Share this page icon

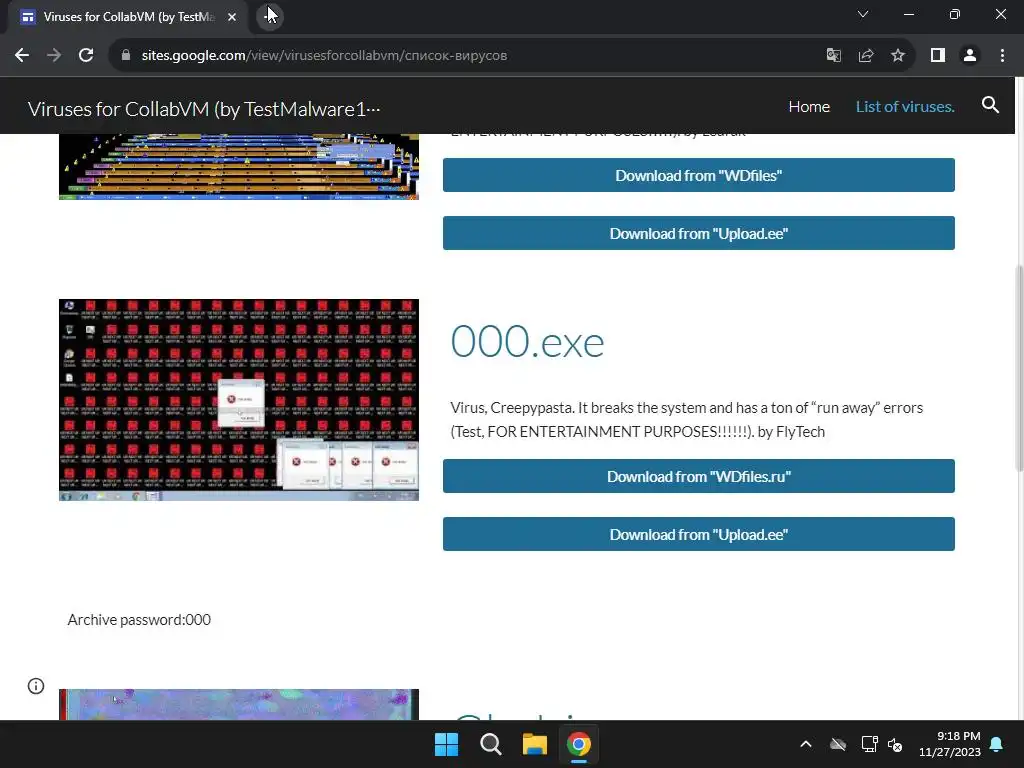[x=866, y=56]
